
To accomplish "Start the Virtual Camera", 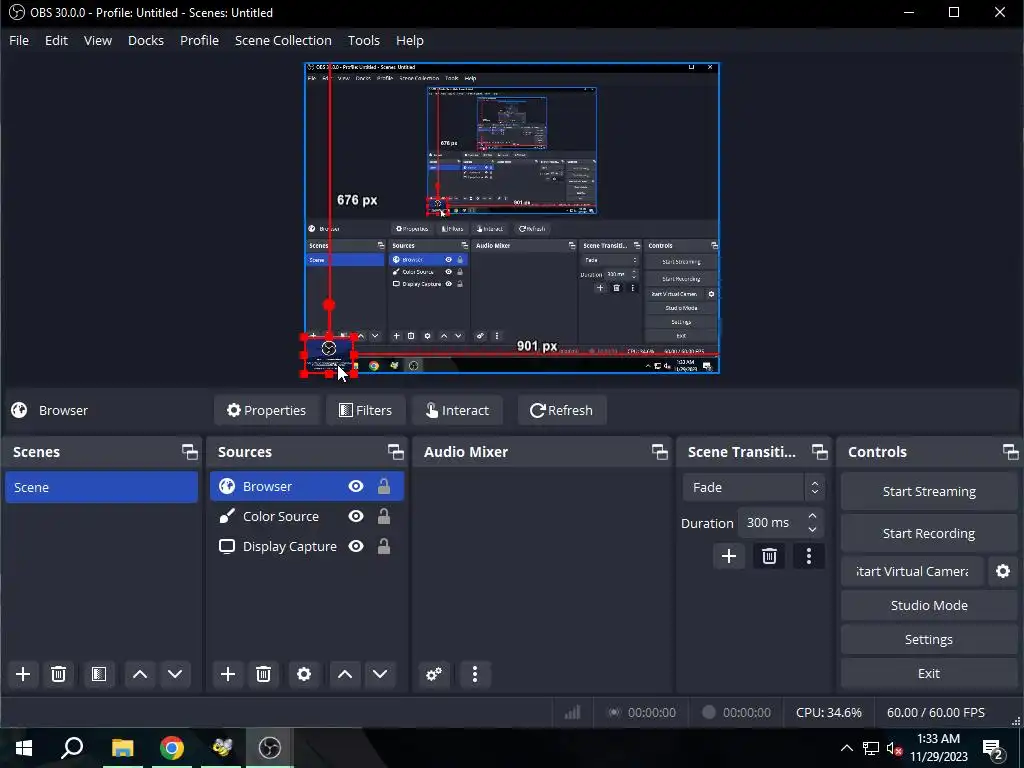I will [912, 571].
